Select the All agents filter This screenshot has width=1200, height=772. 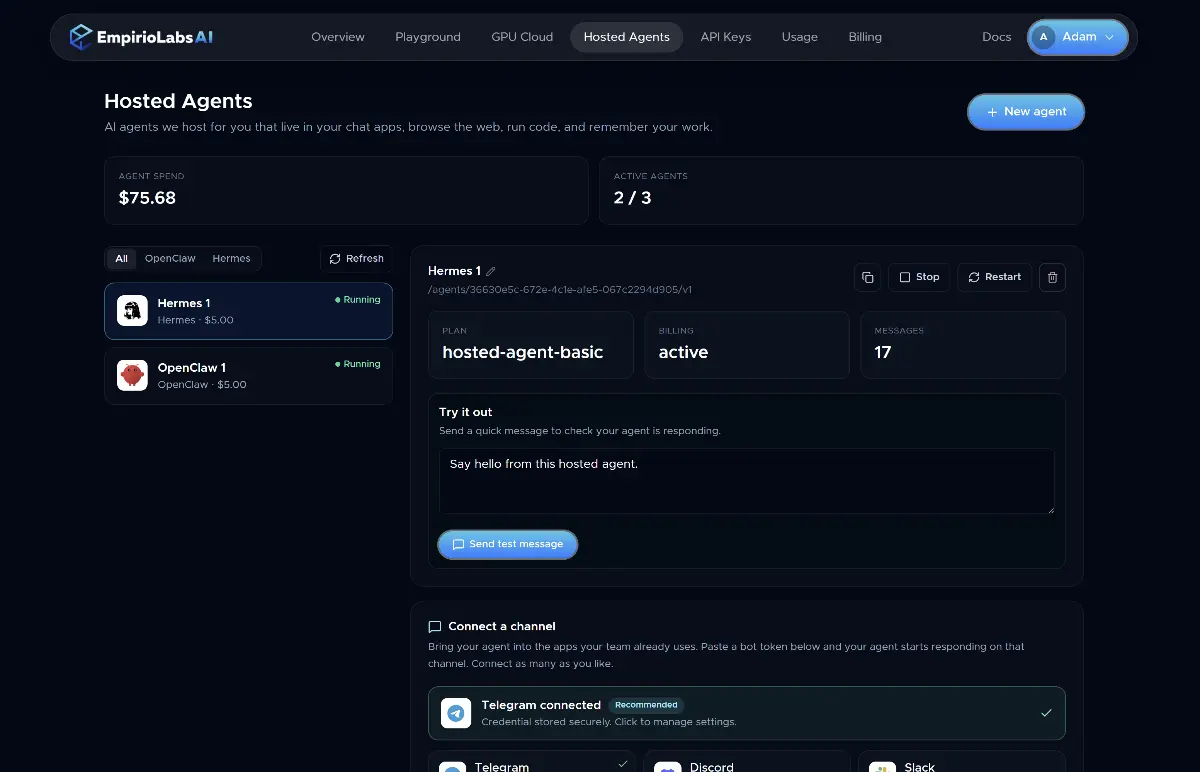pyautogui.click(x=121, y=259)
